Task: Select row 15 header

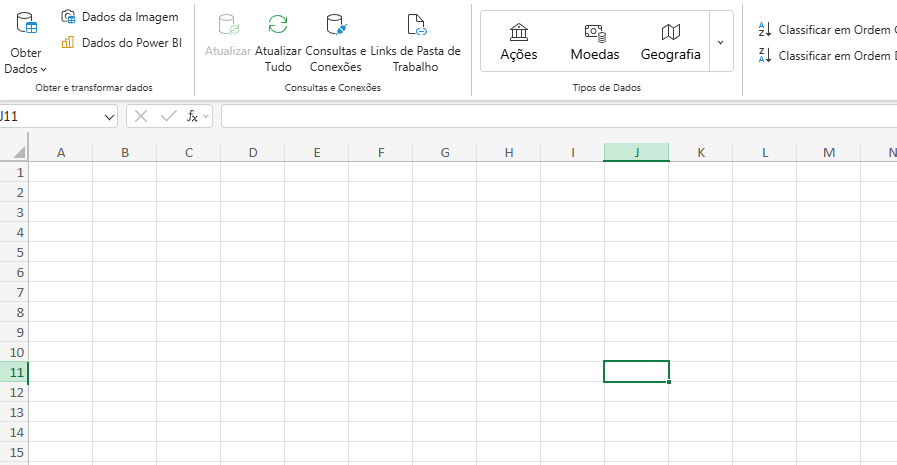Action: pyautogui.click(x=14, y=452)
